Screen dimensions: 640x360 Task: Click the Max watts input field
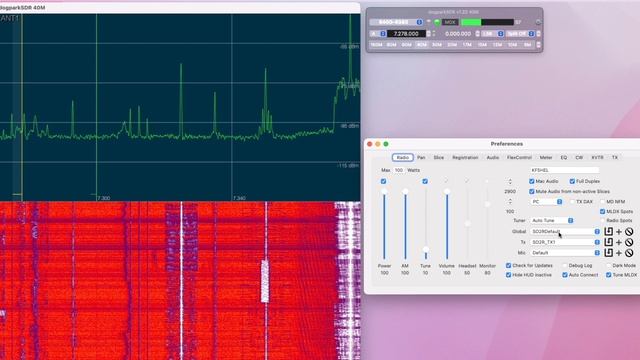(398, 170)
